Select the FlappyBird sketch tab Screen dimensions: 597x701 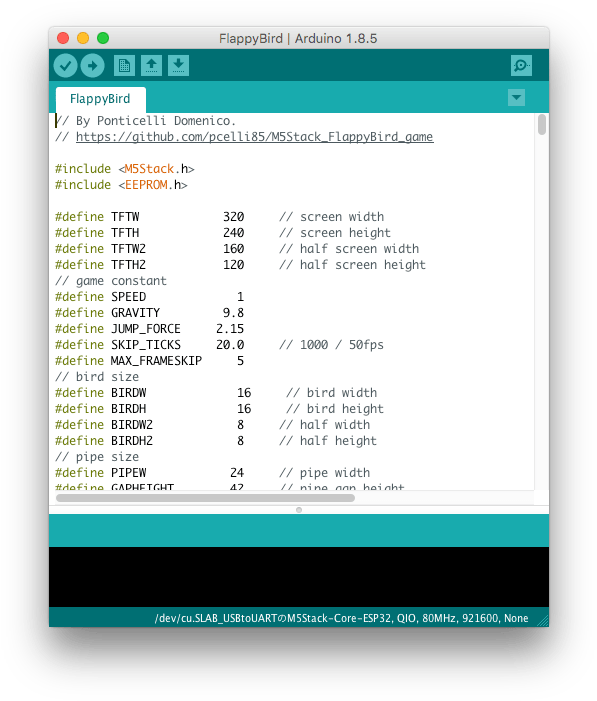tap(101, 99)
